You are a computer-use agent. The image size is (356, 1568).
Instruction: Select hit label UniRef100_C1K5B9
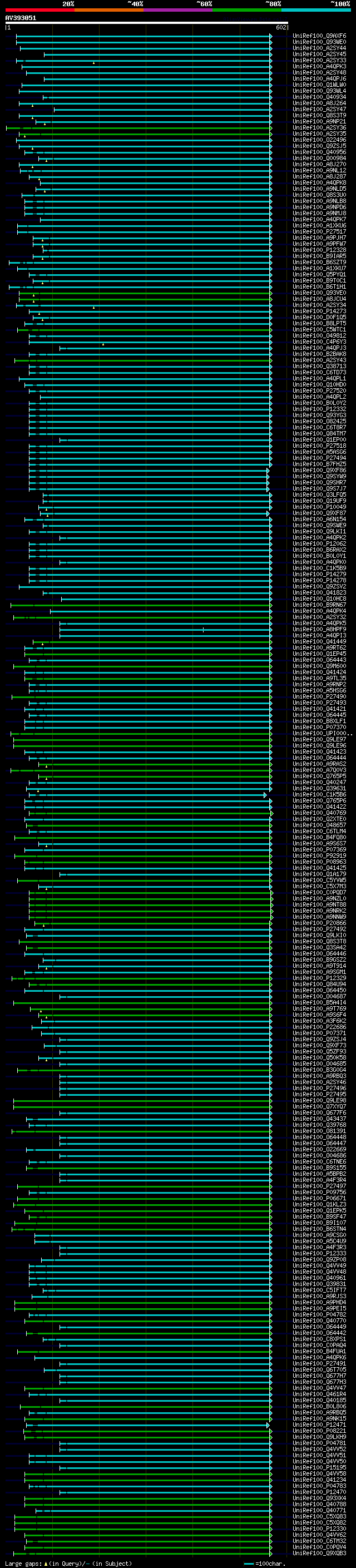pos(319,568)
